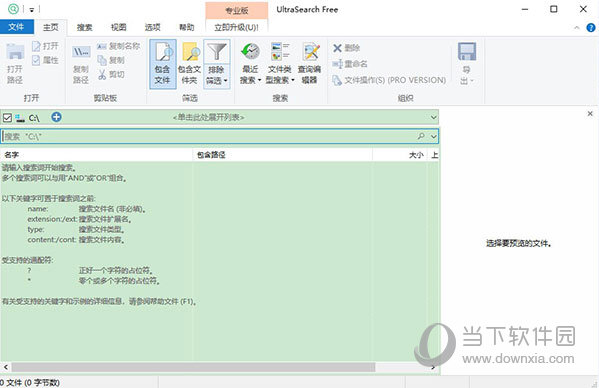Click the 复制名称 icon
Screen dimensions: 599x388
[102, 46]
